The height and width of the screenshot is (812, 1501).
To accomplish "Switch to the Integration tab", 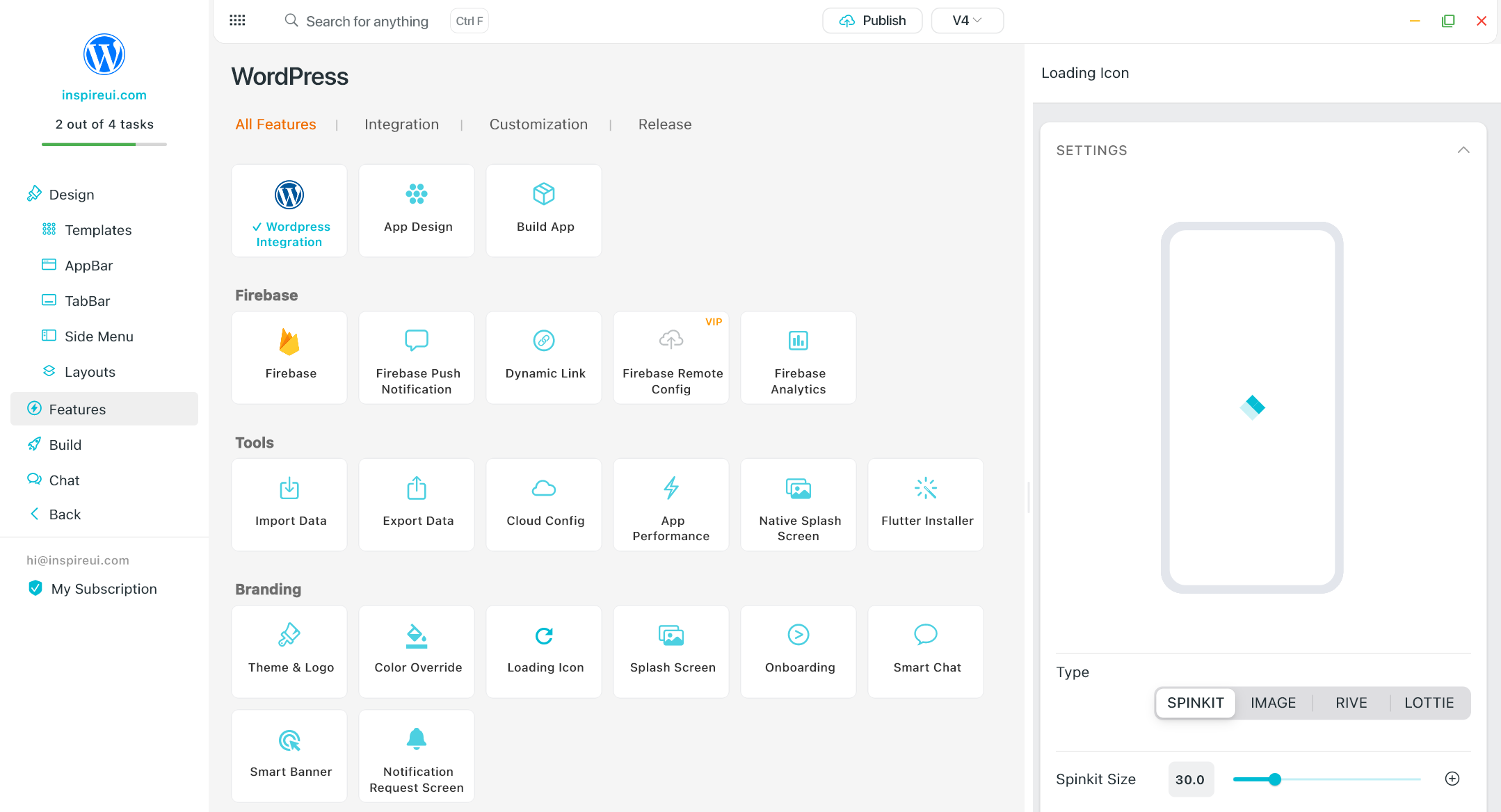I will (x=401, y=124).
